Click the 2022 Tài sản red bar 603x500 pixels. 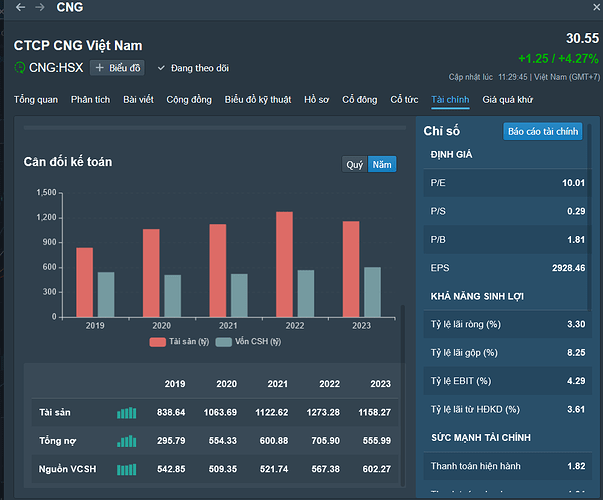pos(284,264)
